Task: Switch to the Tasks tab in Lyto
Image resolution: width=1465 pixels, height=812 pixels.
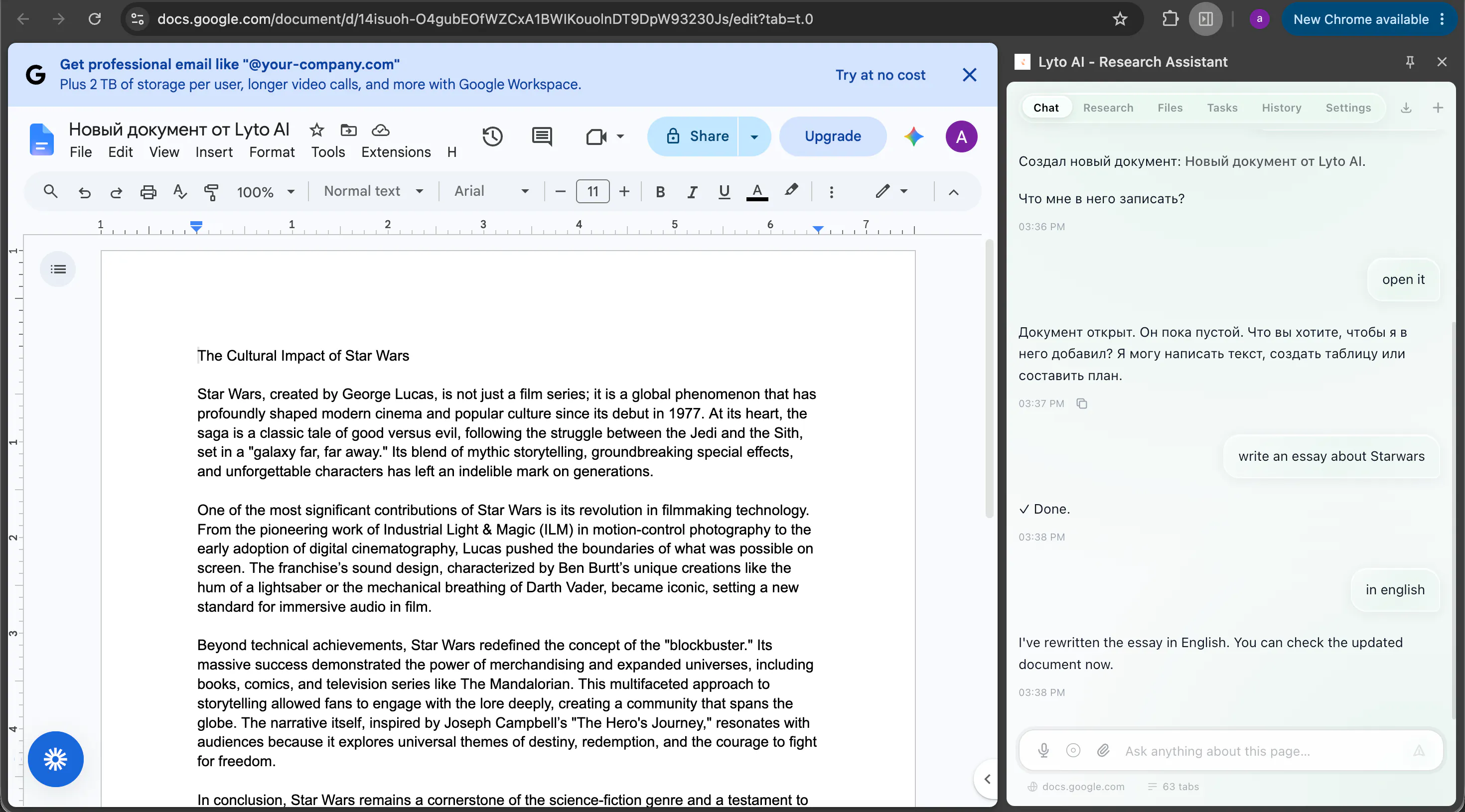Action: [1222, 108]
